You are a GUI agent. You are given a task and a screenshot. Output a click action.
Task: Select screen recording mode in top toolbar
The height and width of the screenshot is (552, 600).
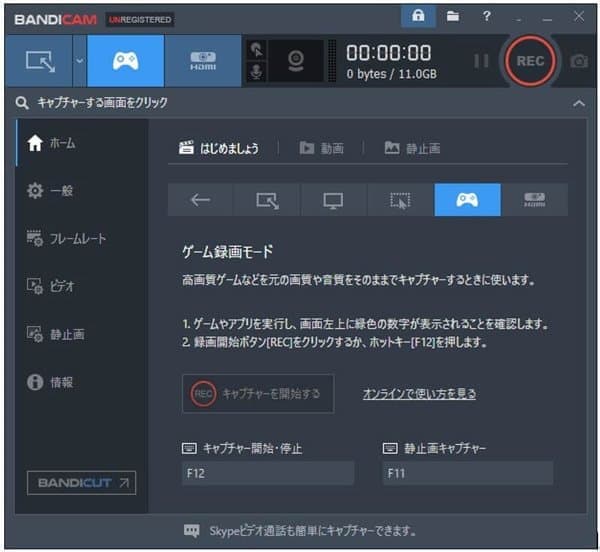pyautogui.click(x=39, y=61)
